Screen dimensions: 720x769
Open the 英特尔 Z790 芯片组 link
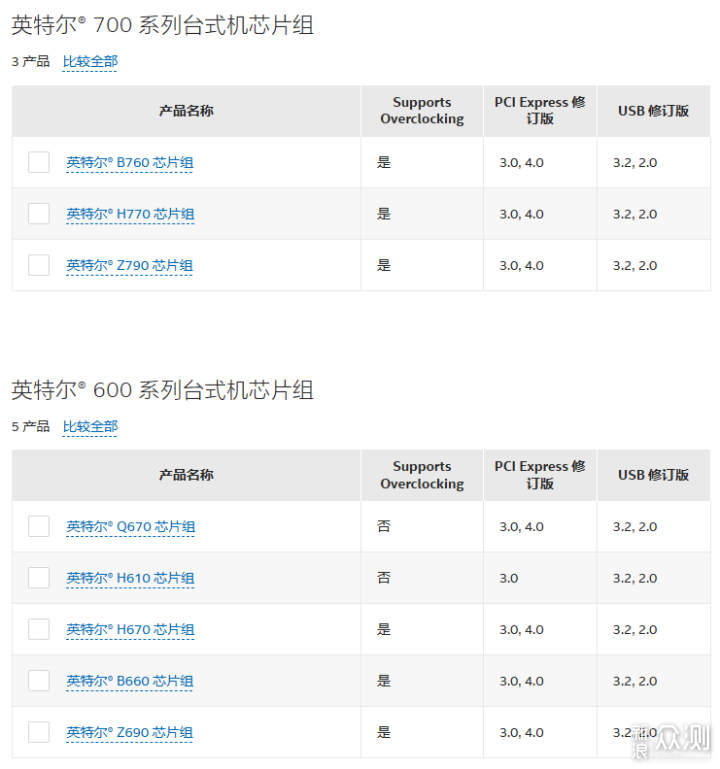[129, 265]
